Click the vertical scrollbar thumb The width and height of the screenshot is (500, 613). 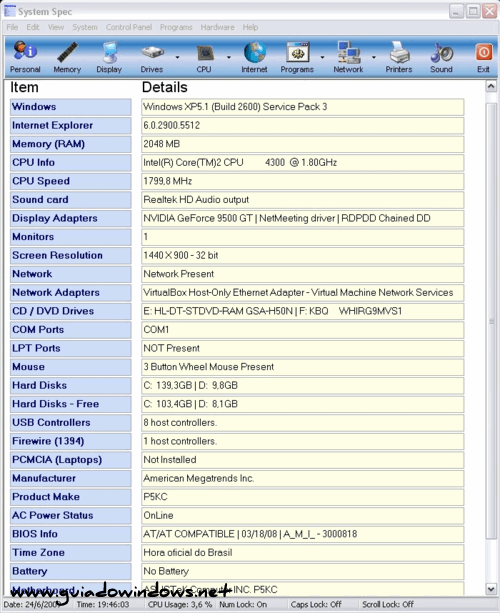tap(491, 321)
